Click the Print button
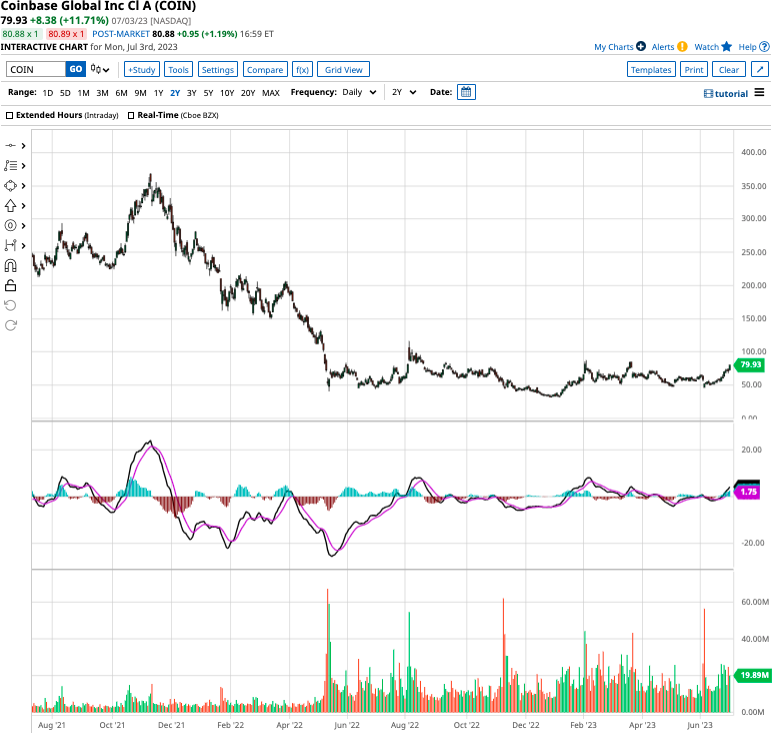 tap(694, 70)
